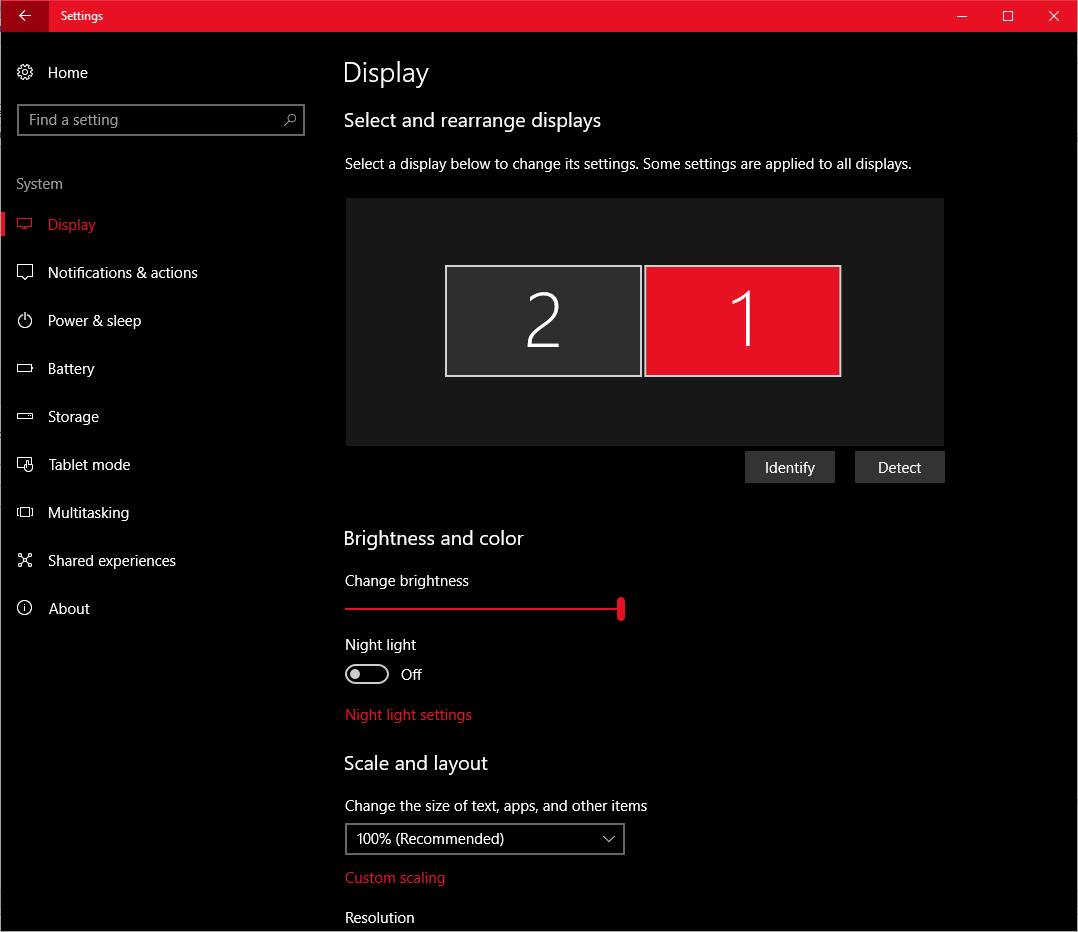Open the About settings page
The height and width of the screenshot is (932, 1078).
pyautogui.click(x=69, y=609)
